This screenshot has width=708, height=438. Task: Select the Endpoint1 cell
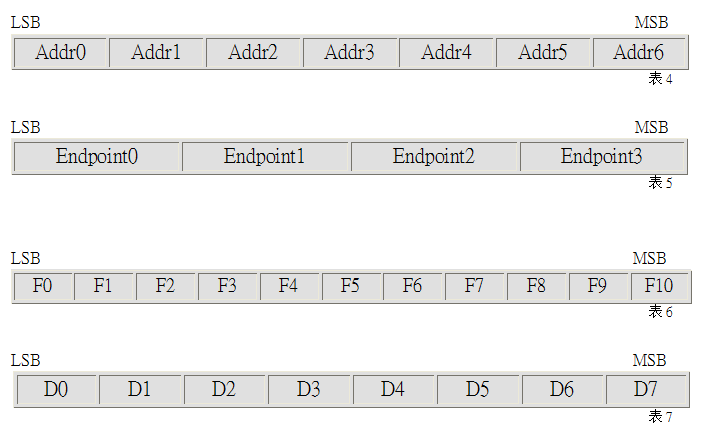pyautogui.click(x=266, y=157)
